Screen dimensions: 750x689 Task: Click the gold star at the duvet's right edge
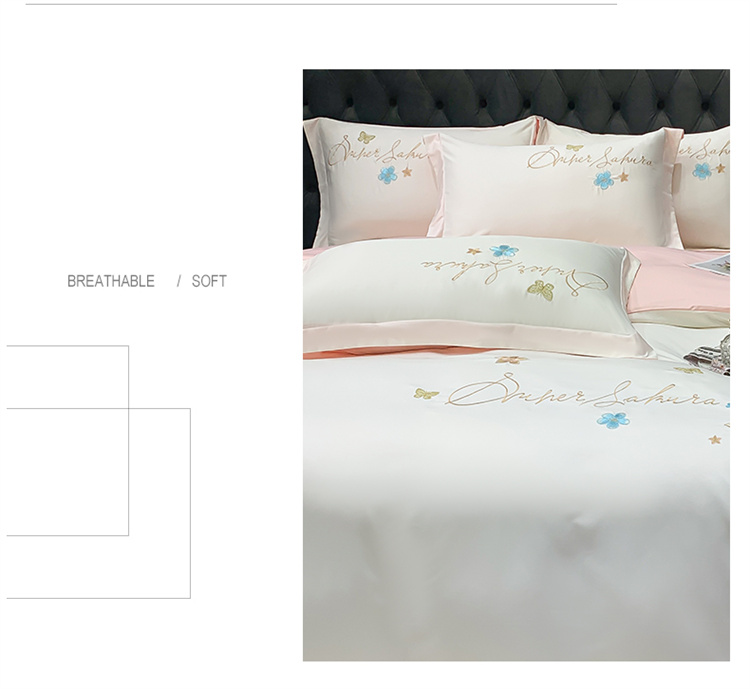pos(715,439)
